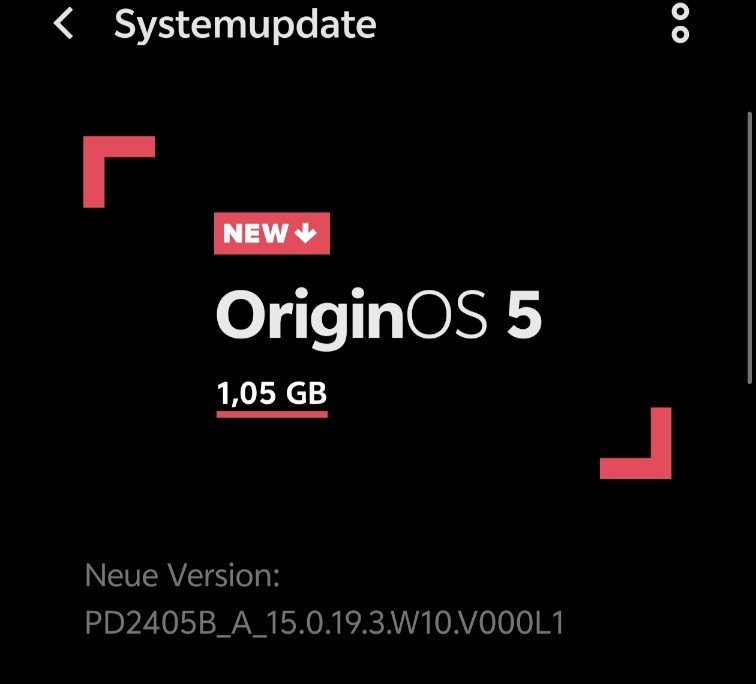Click the NEW text in red badge
Image resolution: width=756 pixels, height=684 pixels.
tap(256, 233)
